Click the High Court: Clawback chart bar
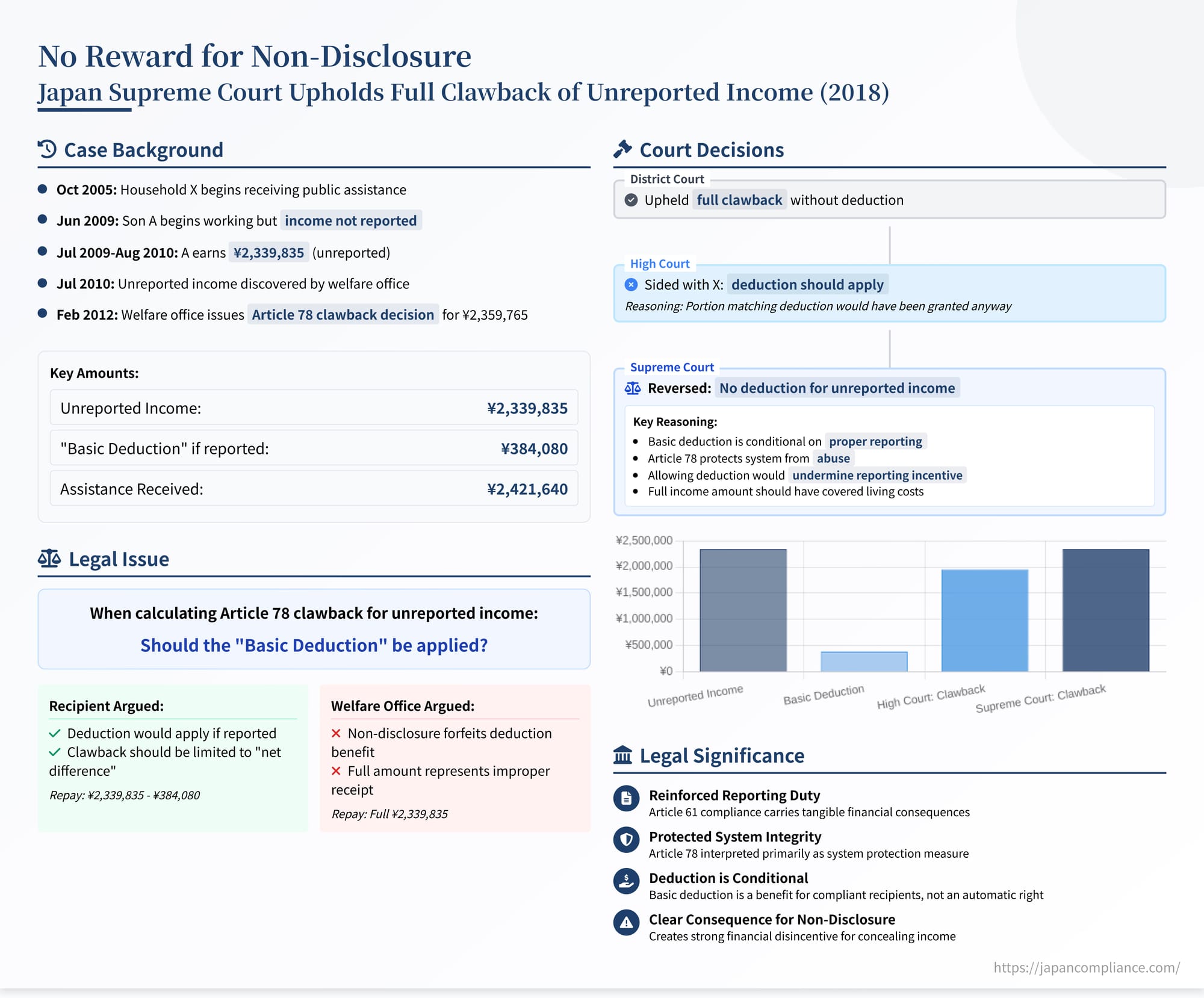 click(985, 621)
